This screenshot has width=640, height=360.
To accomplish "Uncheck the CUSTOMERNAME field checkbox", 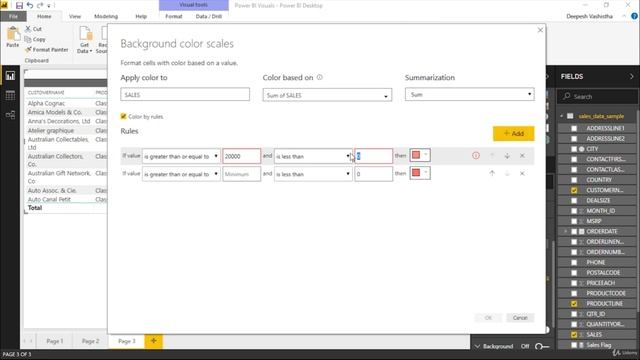I will [574, 190].
